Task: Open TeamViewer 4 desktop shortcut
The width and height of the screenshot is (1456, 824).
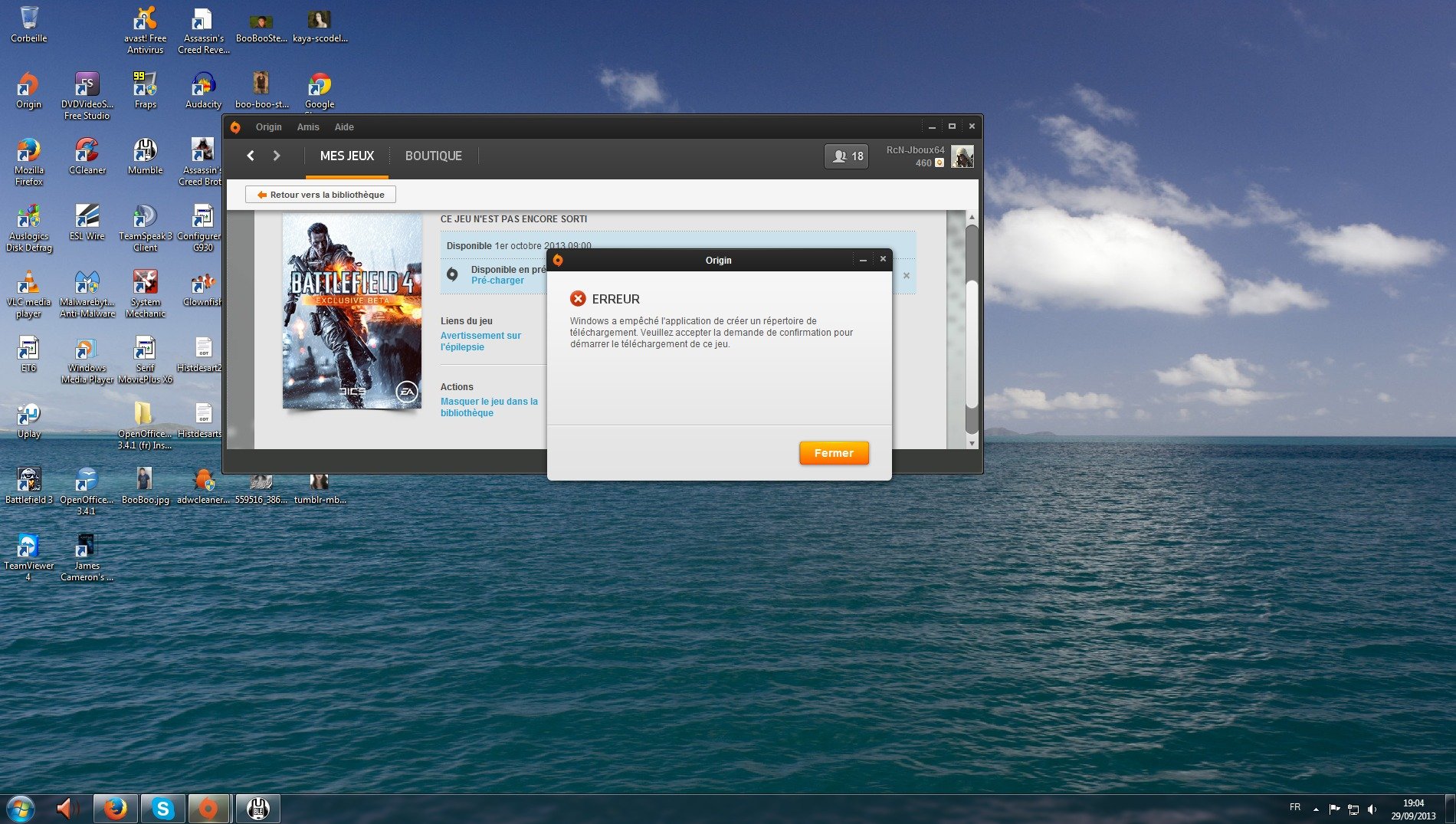Action: click(x=29, y=556)
